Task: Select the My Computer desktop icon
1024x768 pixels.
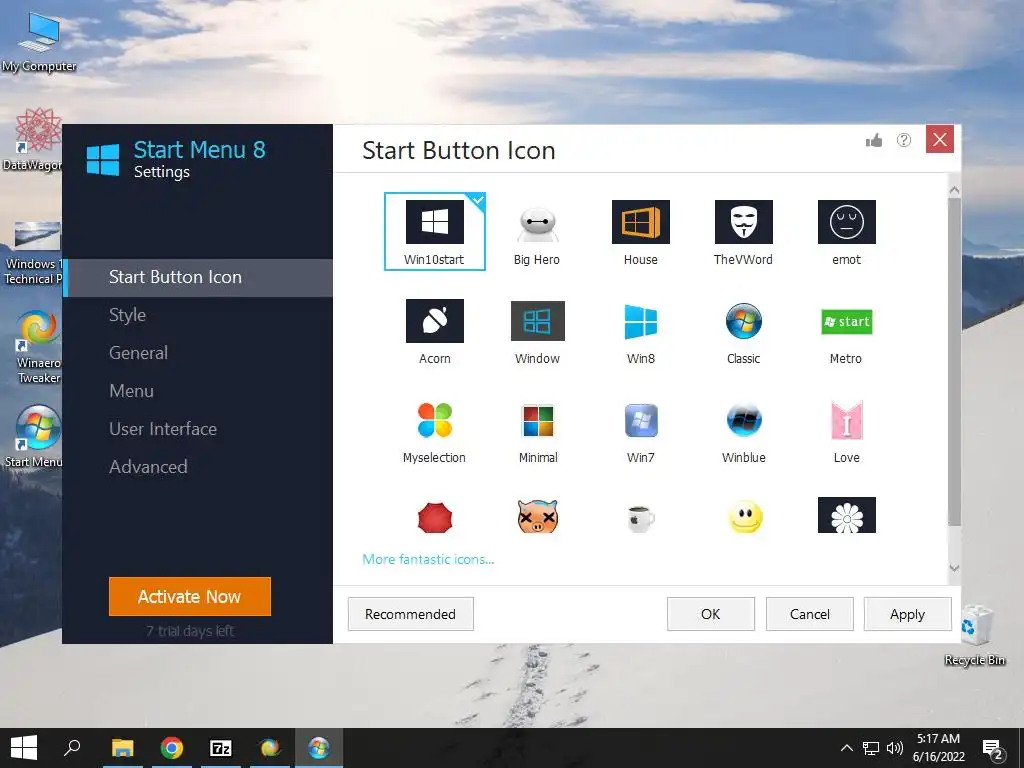Action: (x=39, y=42)
